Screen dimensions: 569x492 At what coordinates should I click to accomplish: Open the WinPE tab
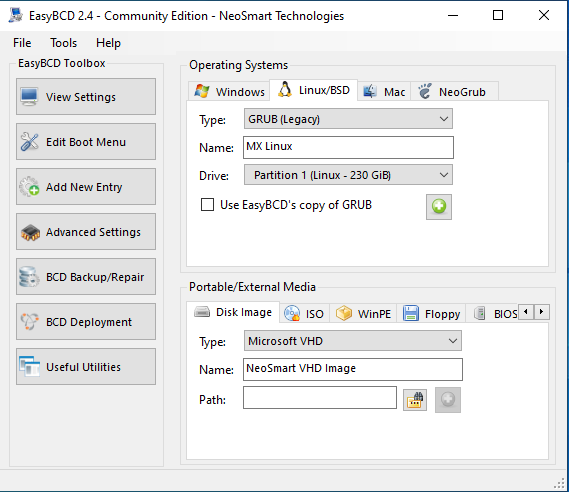364,313
